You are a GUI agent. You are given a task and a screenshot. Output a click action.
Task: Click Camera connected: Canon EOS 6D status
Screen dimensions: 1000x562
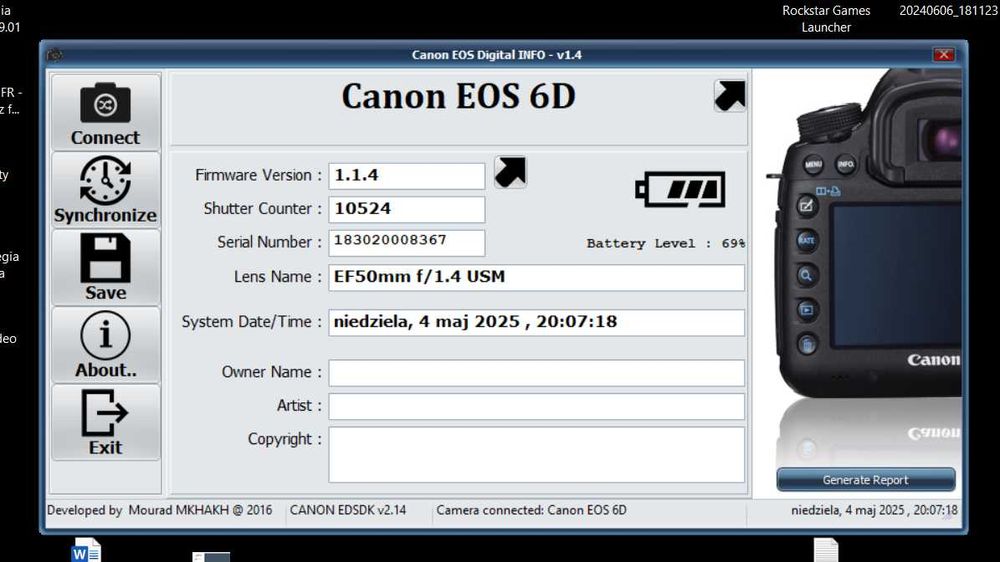(x=531, y=510)
